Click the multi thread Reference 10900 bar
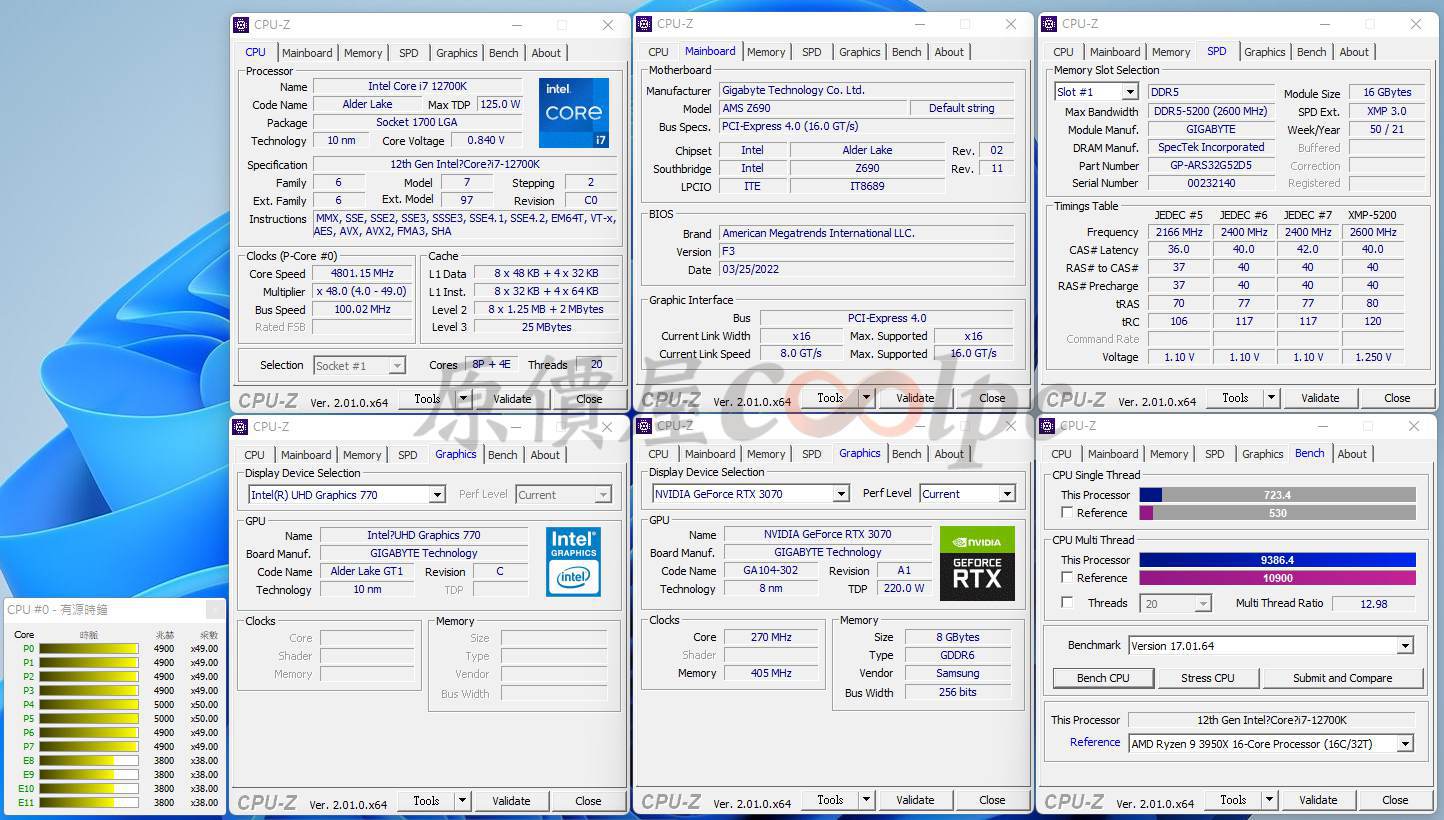Screen dimensions: 1444x820 [1277, 578]
